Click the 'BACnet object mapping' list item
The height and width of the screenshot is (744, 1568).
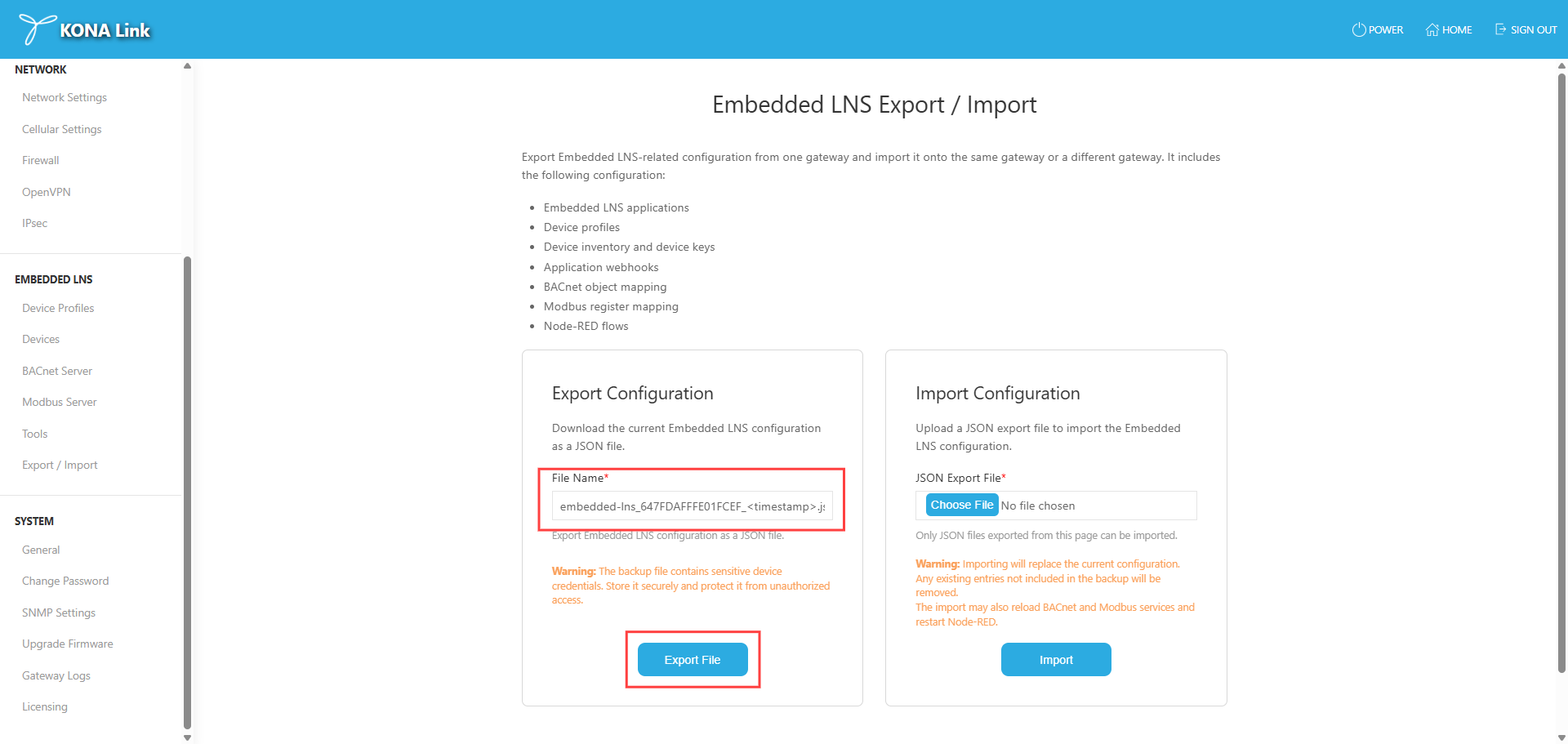pos(605,287)
